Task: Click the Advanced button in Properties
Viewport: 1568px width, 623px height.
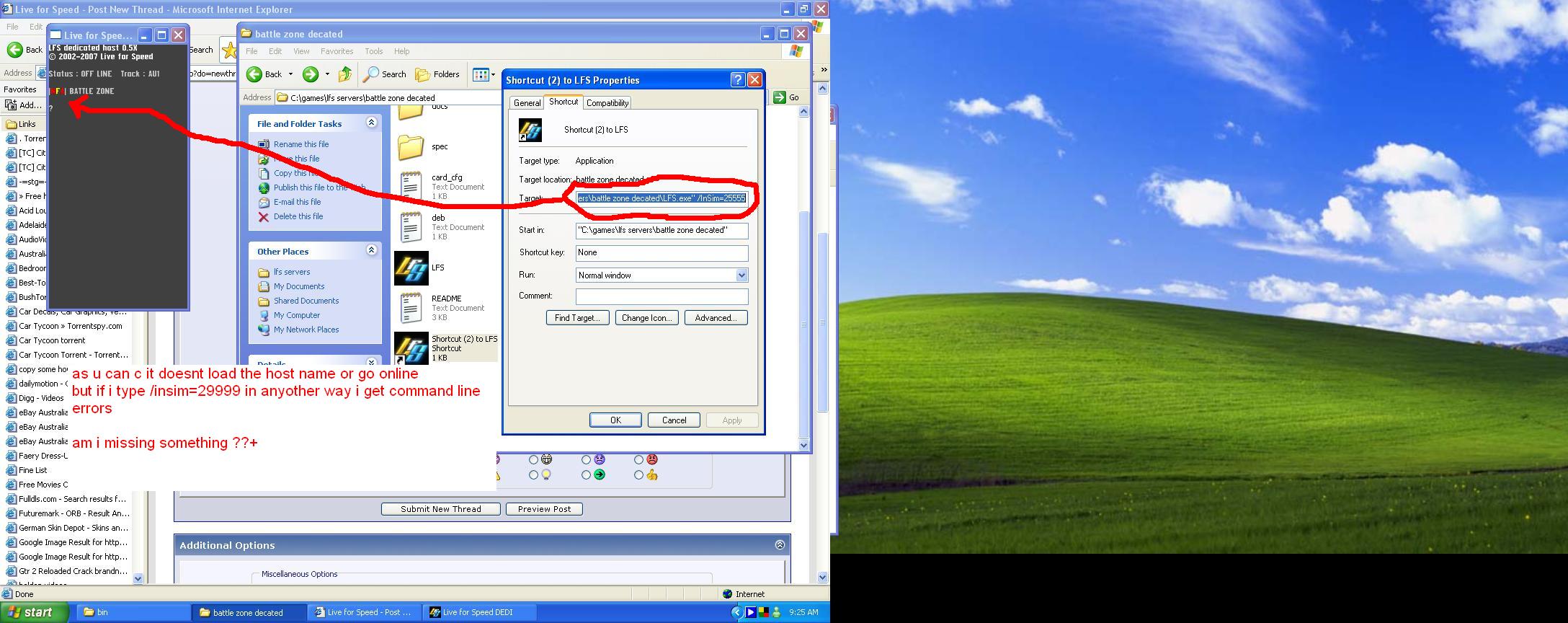Action: (x=716, y=318)
